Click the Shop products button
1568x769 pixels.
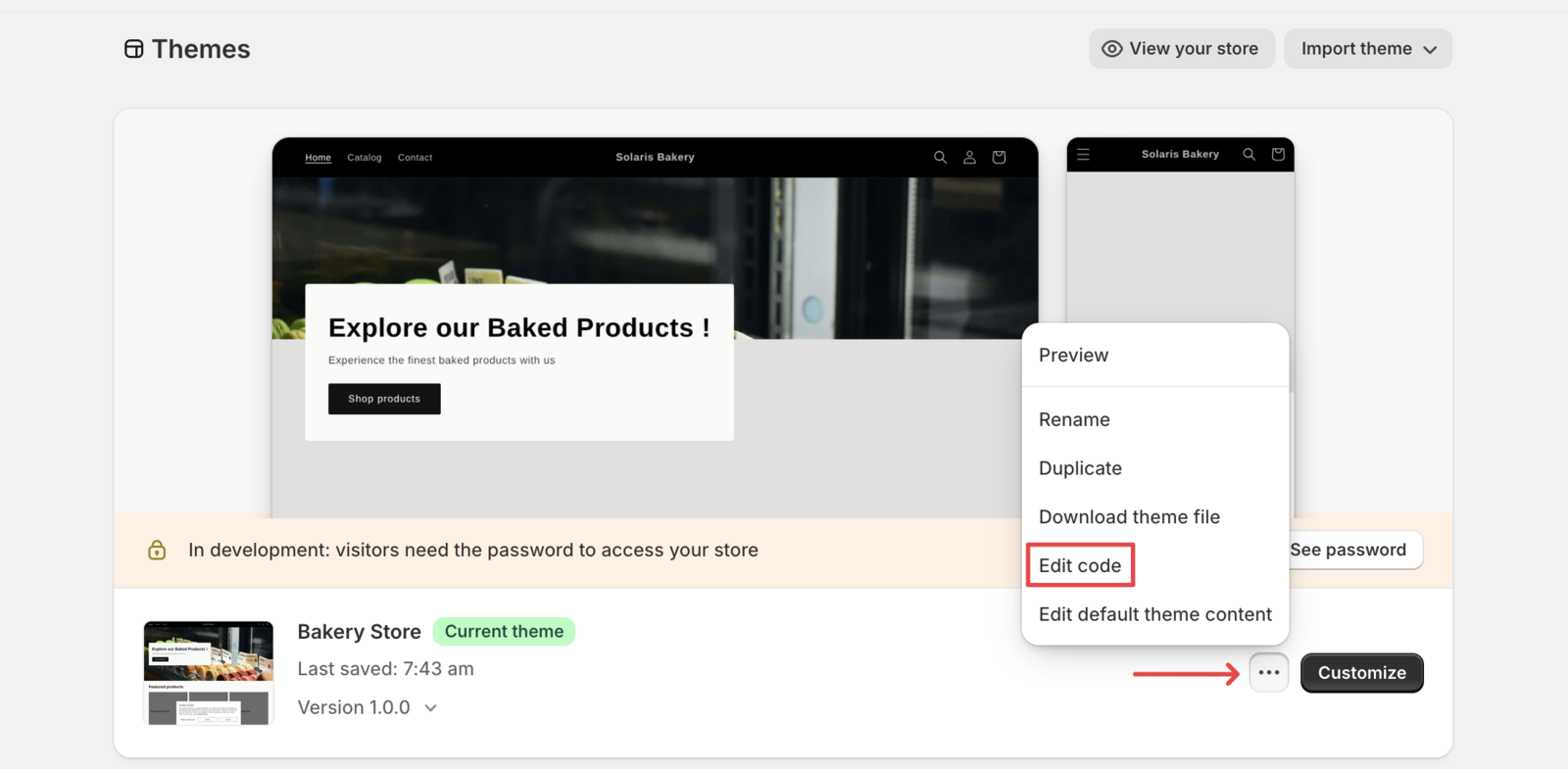pyautogui.click(x=384, y=399)
